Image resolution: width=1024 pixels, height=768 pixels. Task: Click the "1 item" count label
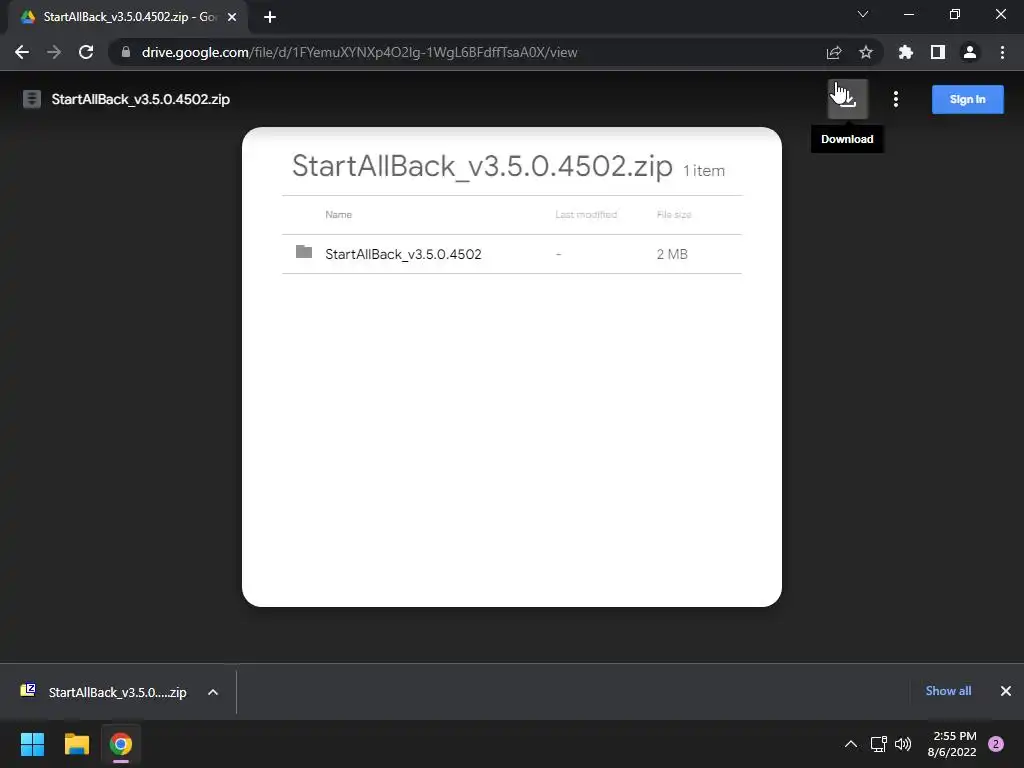click(704, 171)
